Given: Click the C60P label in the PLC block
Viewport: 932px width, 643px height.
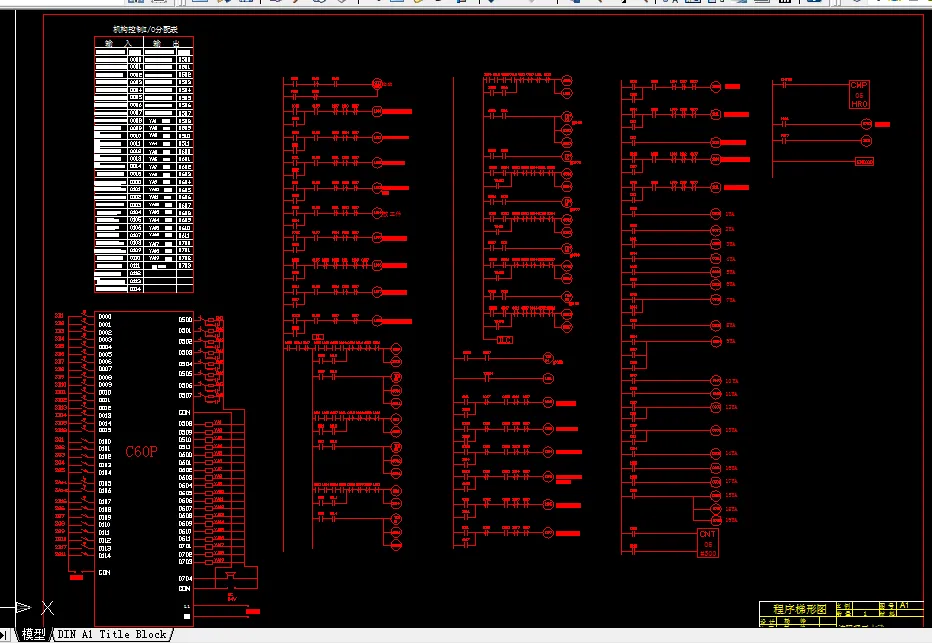Looking at the screenshot, I should pos(141,452).
